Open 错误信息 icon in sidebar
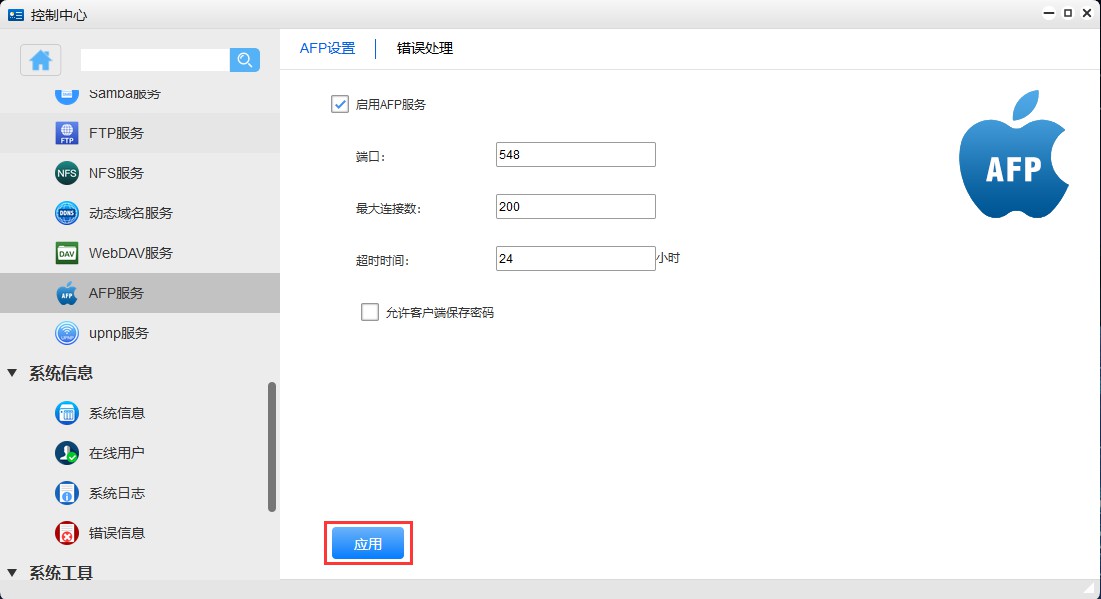1101x599 pixels. tap(67, 533)
